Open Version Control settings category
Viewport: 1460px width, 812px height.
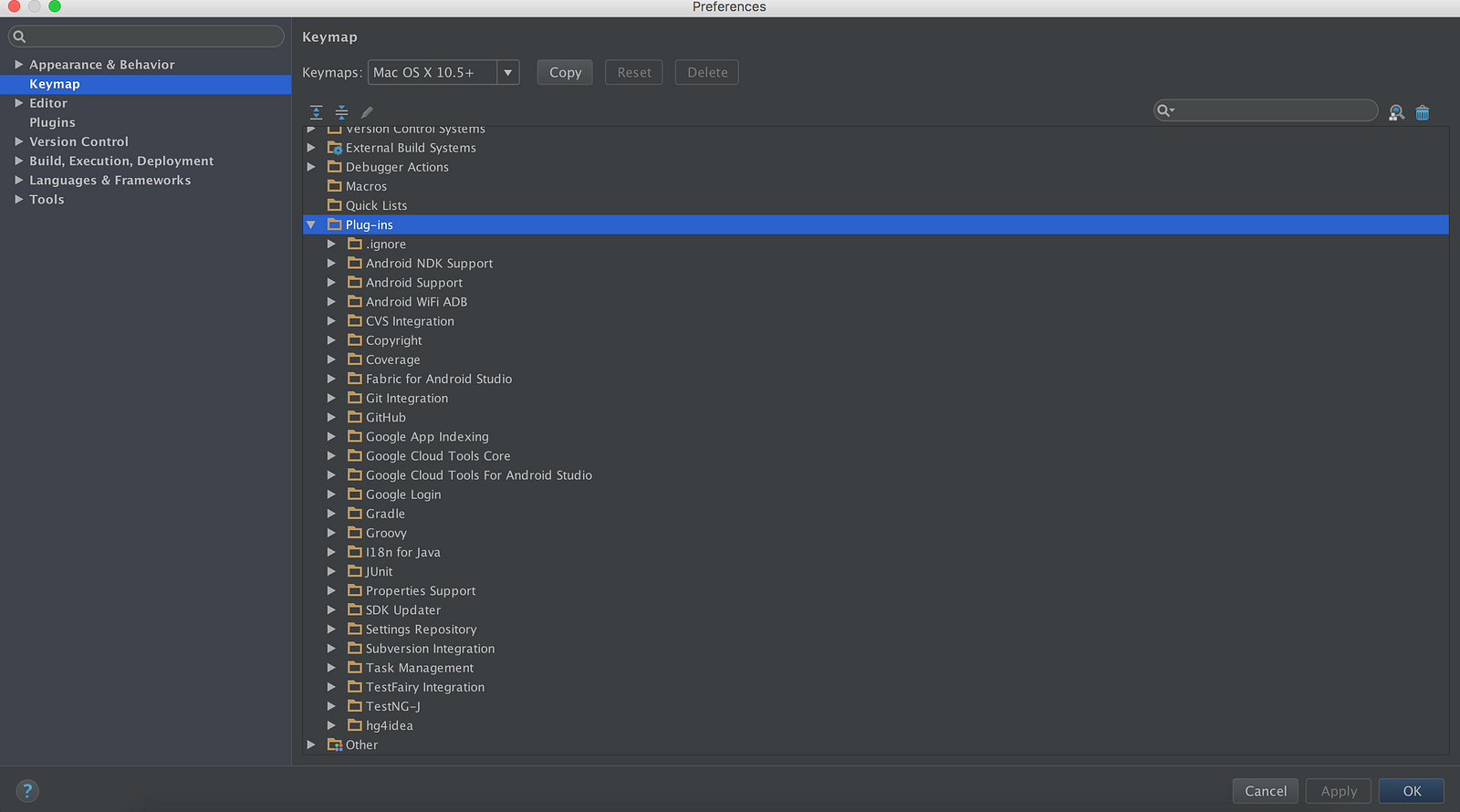pos(78,141)
